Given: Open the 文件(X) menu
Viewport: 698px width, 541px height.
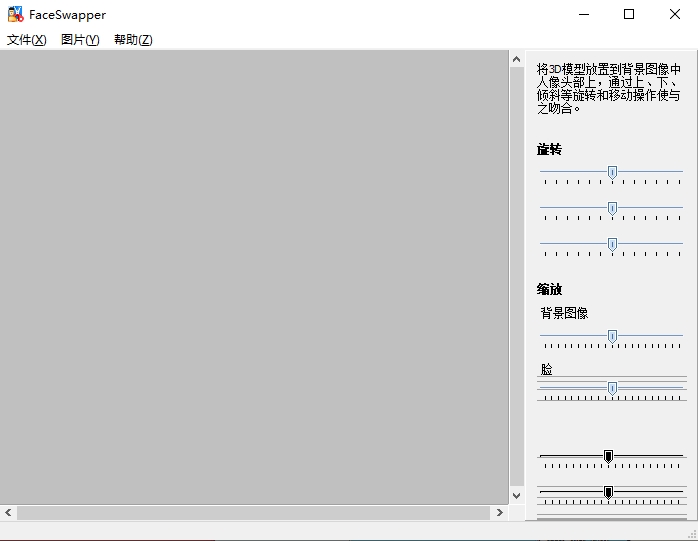Looking at the screenshot, I should (27, 40).
